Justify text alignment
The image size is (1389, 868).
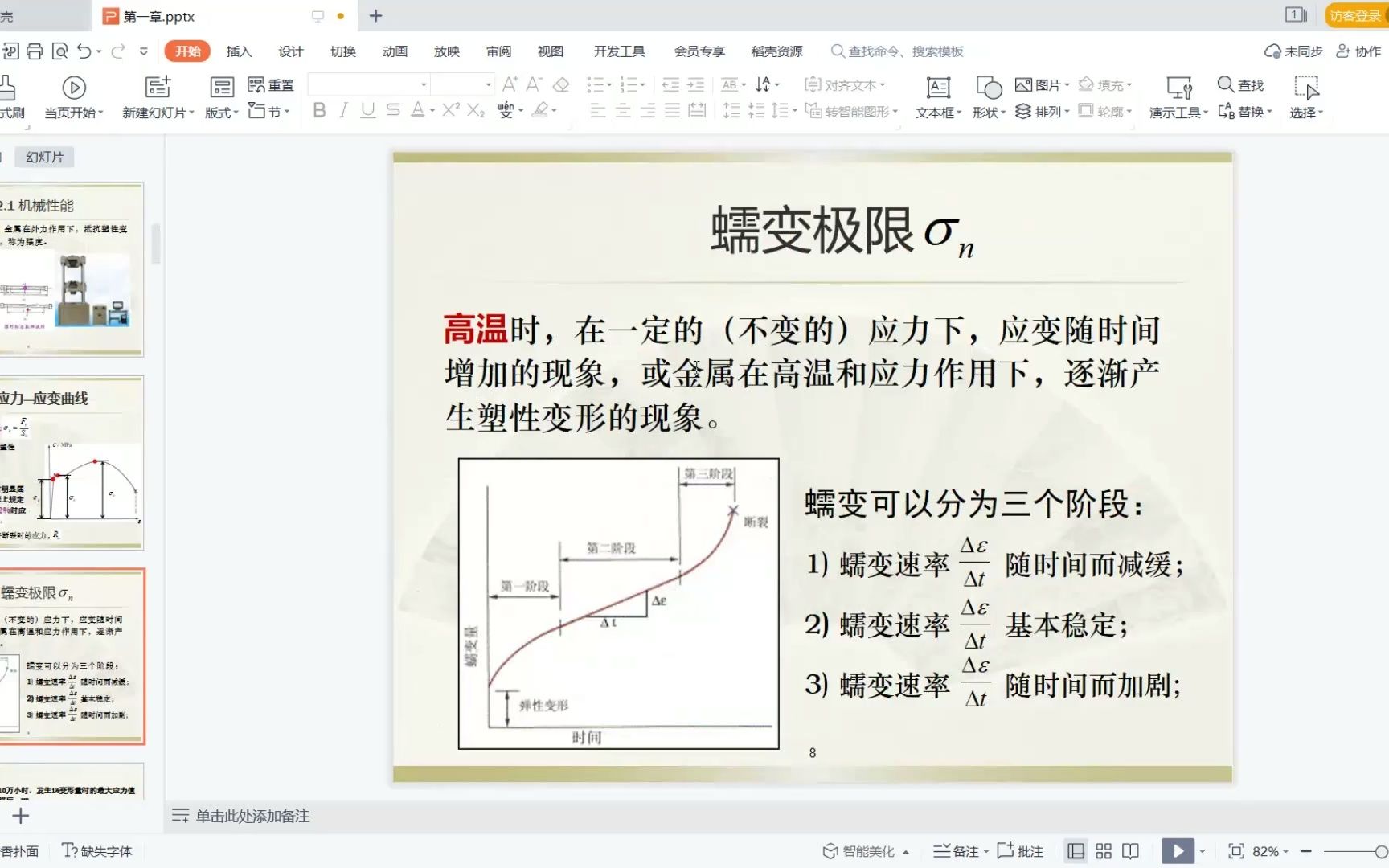pyautogui.click(x=673, y=110)
